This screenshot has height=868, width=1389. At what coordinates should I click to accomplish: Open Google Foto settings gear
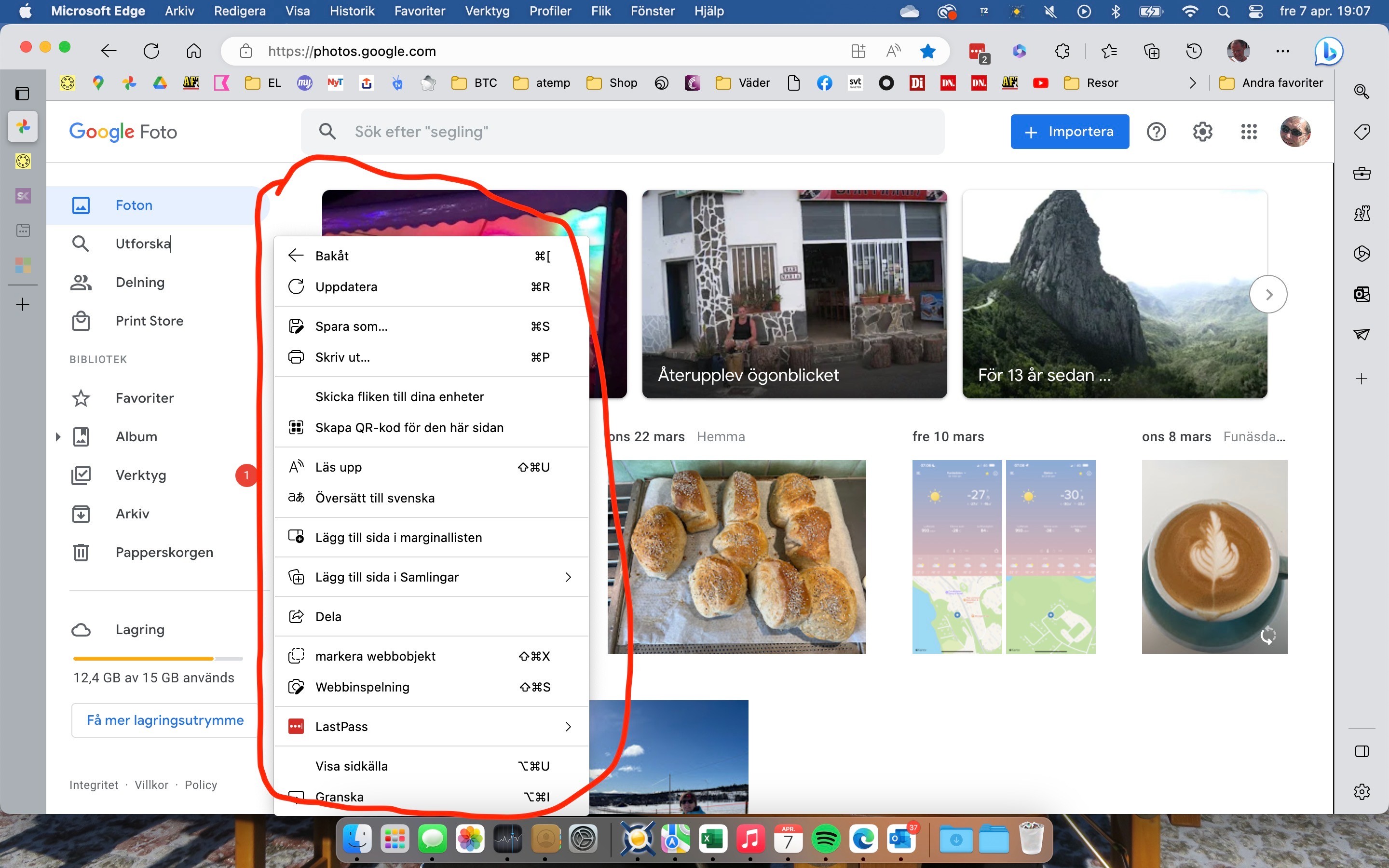click(1202, 132)
